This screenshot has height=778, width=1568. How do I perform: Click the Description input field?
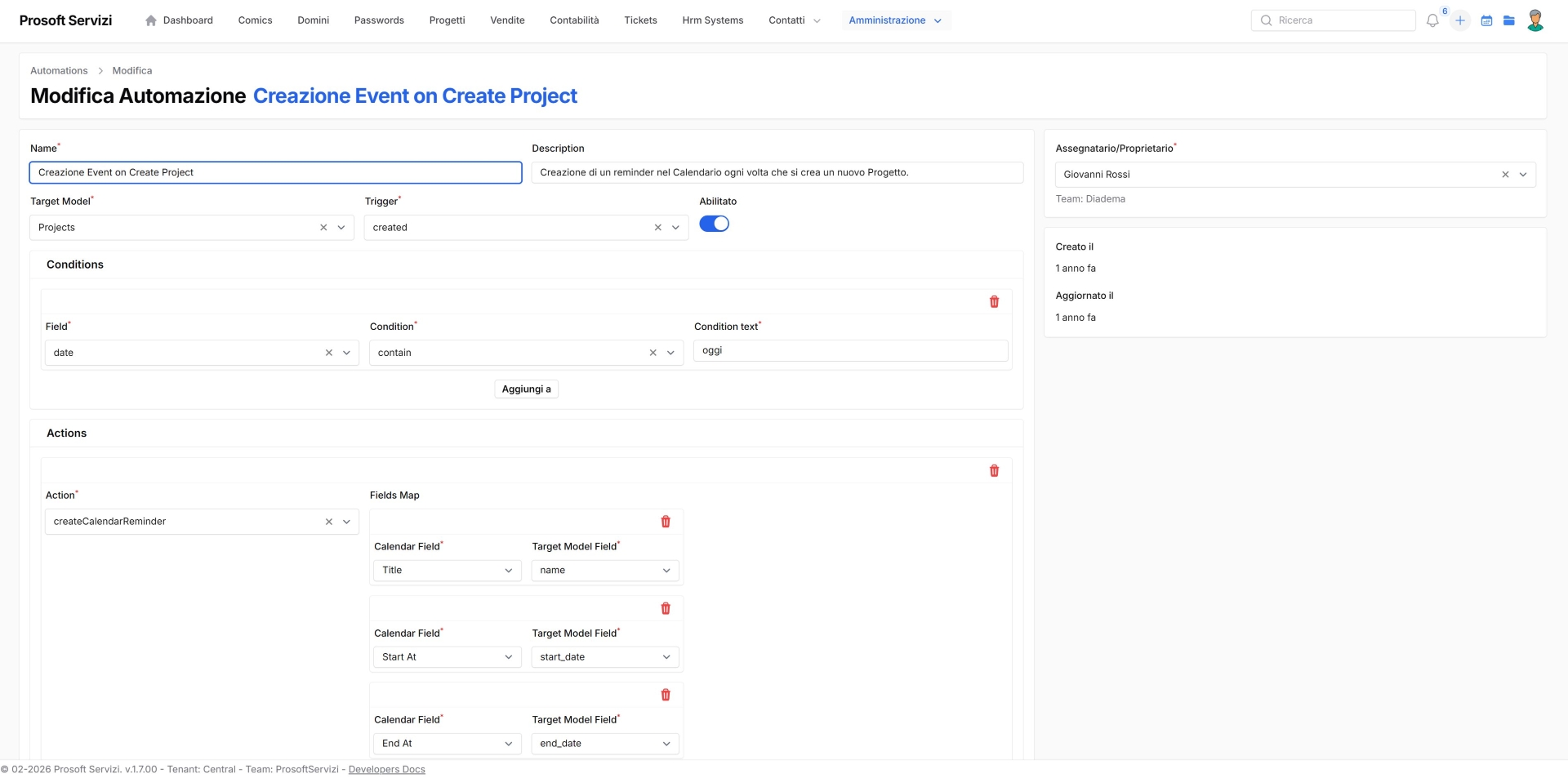click(x=777, y=172)
